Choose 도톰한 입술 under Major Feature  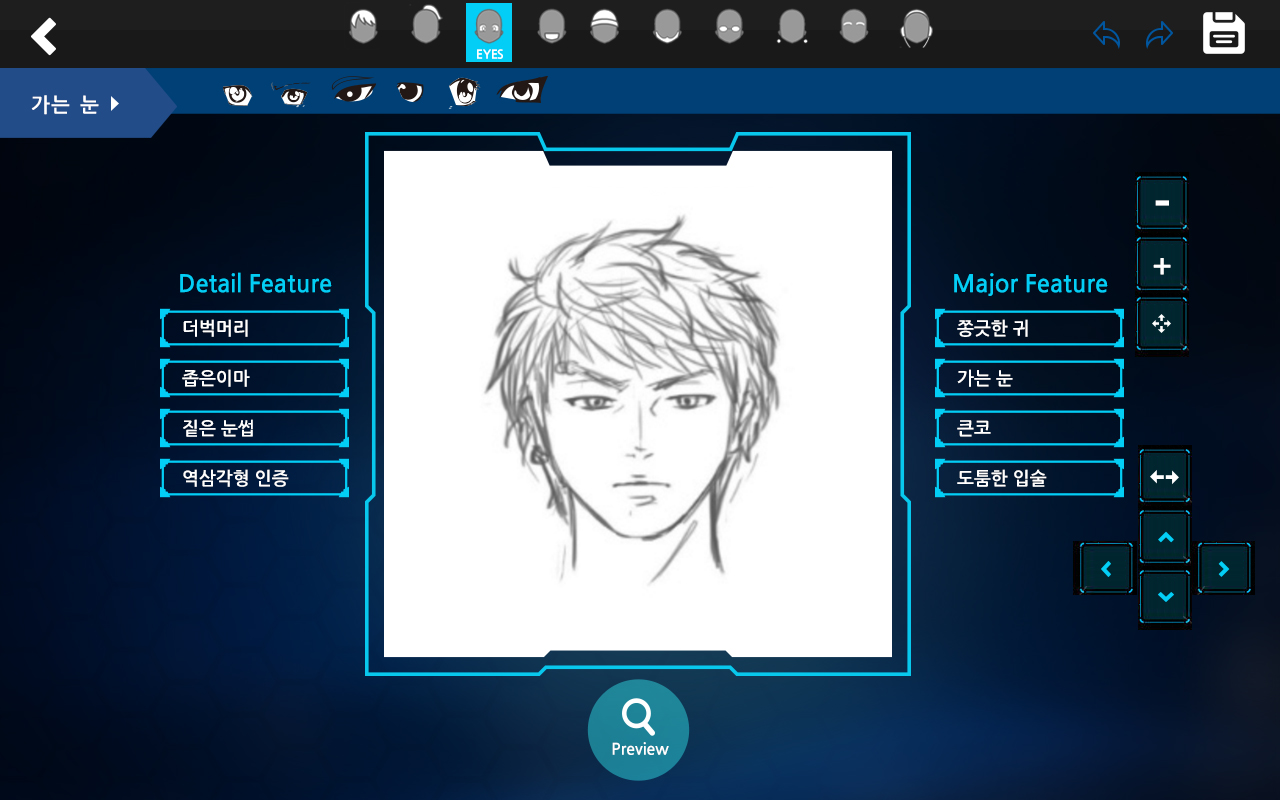1029,478
